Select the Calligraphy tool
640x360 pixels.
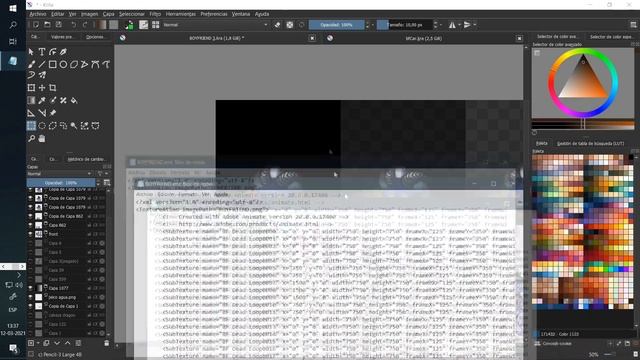(x=63, y=52)
